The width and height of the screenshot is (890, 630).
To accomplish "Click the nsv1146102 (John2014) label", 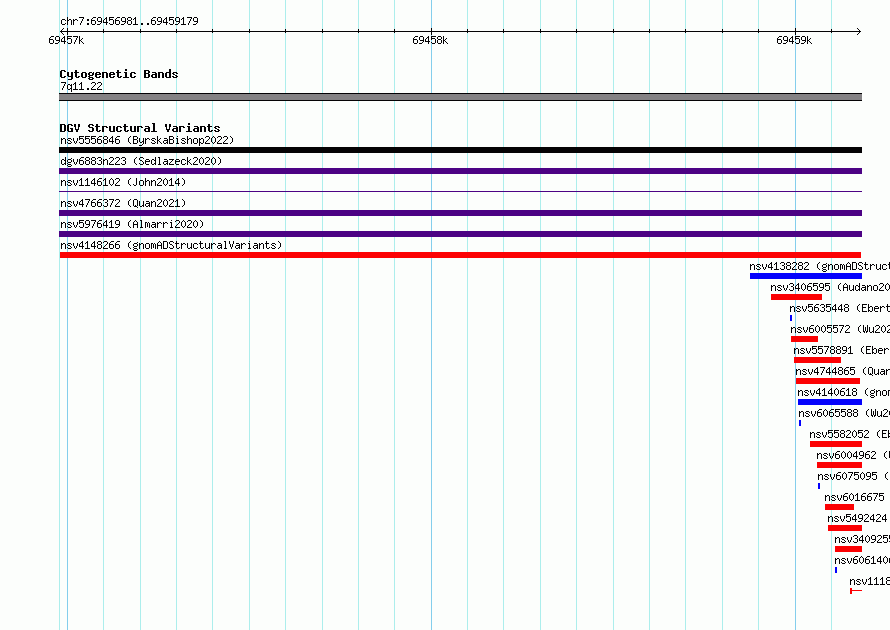I will [x=123, y=182].
